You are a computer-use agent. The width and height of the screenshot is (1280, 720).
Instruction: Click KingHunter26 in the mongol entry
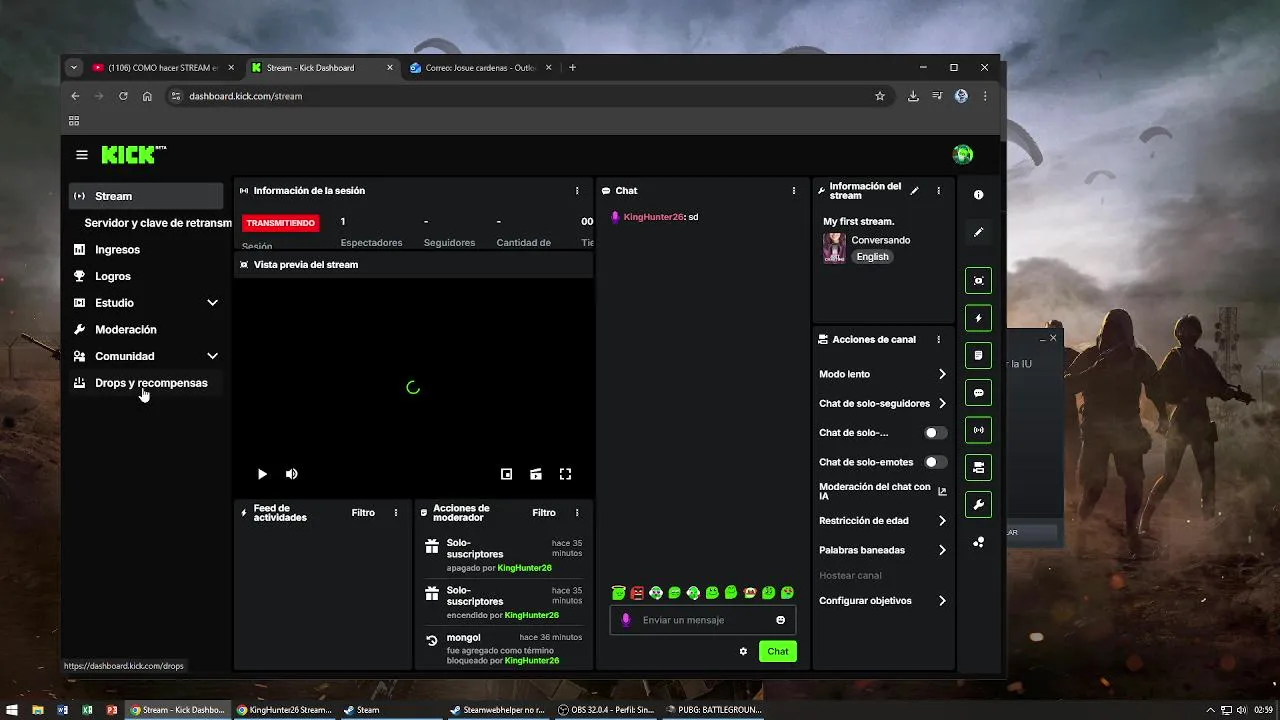pyautogui.click(x=531, y=661)
